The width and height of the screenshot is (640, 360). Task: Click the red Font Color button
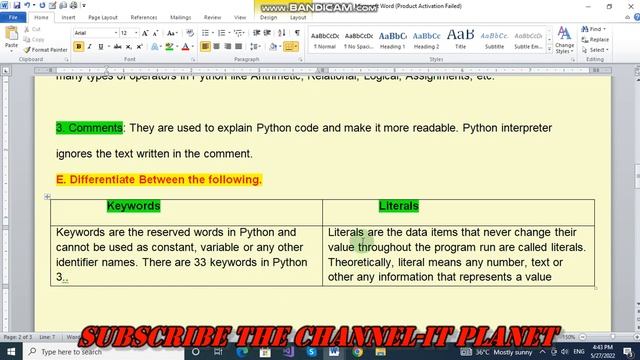tap(185, 47)
